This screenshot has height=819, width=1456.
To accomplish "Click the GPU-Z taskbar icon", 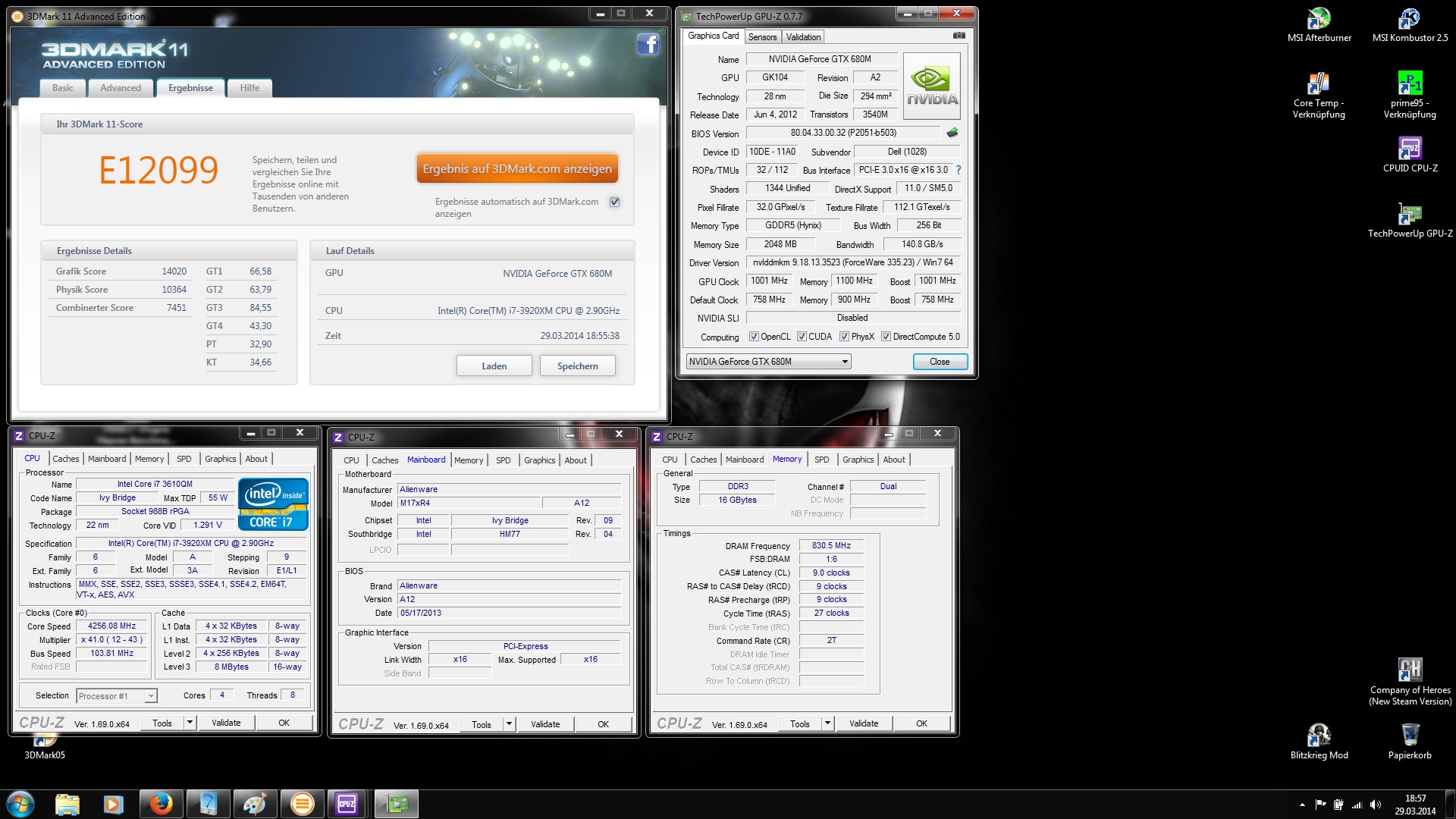I will coord(396,804).
